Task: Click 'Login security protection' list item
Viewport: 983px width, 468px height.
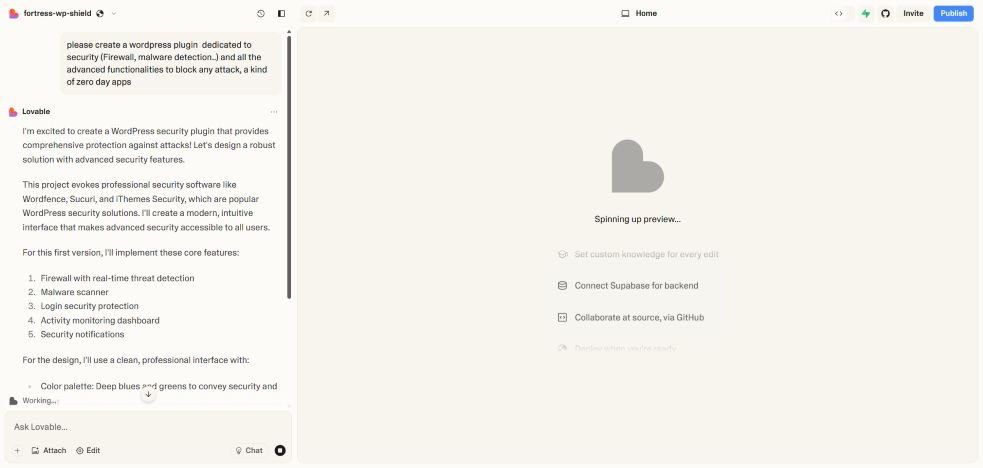Action: click(x=90, y=306)
